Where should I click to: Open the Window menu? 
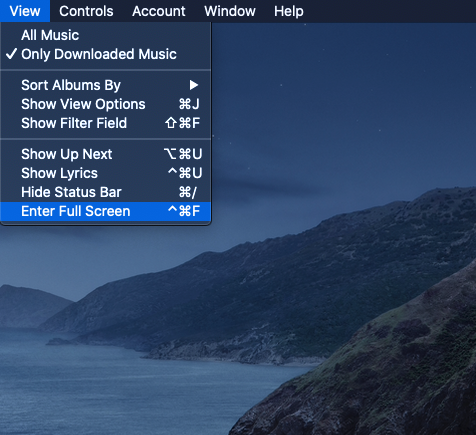[230, 11]
